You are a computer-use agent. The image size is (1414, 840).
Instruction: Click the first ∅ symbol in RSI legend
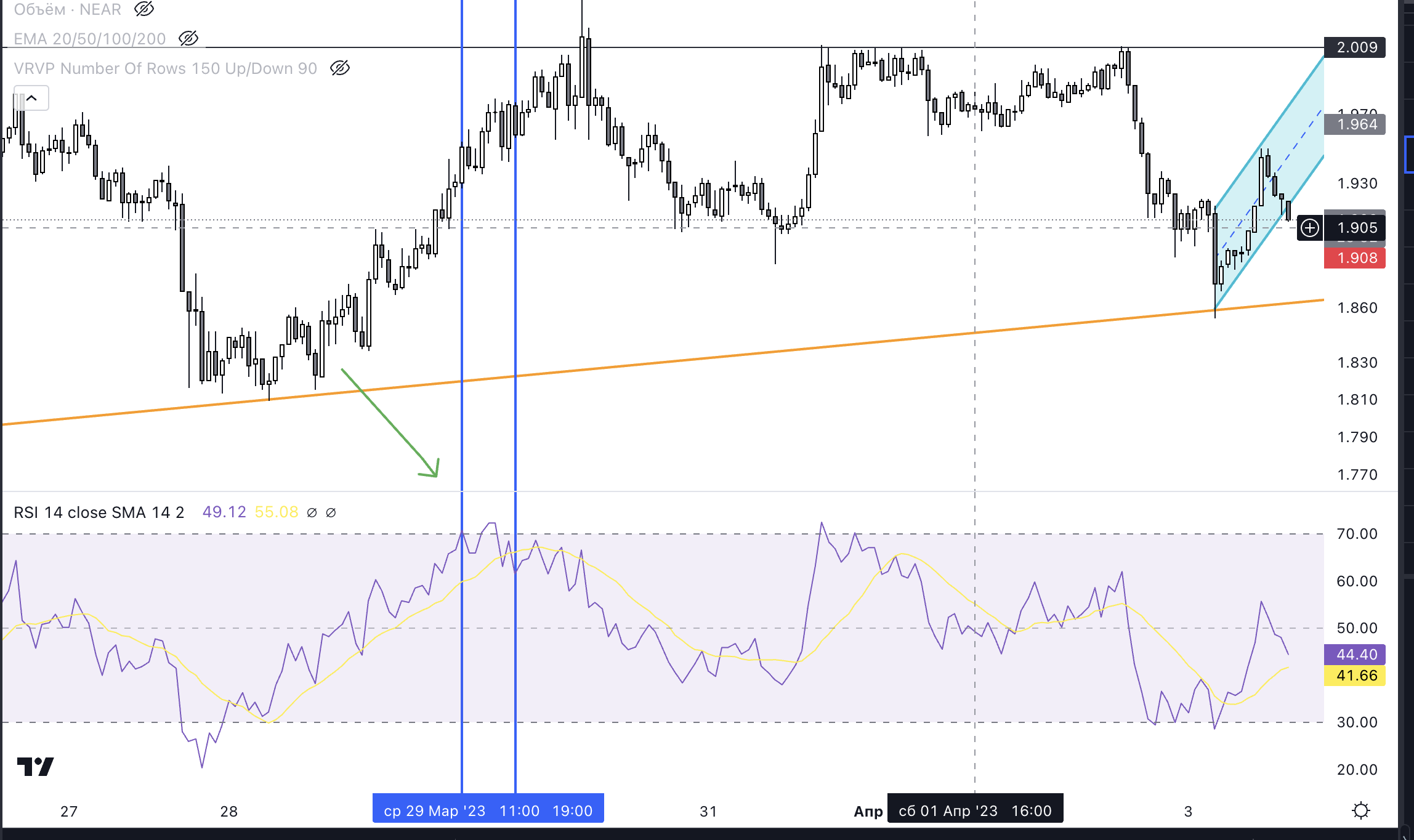coord(312,513)
